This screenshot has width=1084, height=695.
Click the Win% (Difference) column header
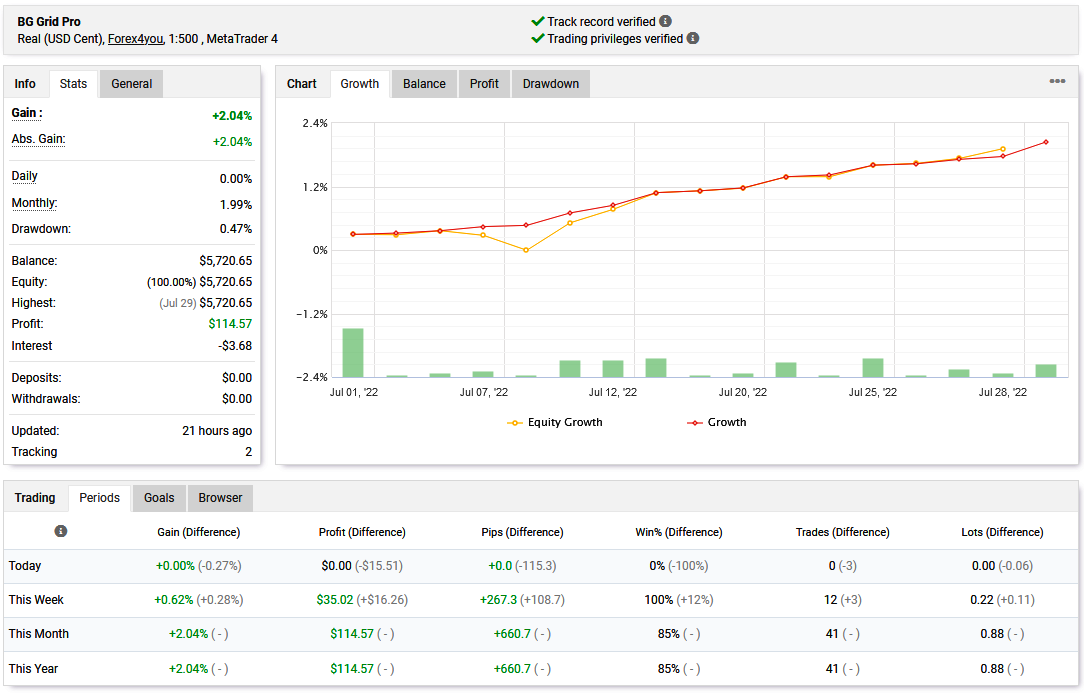pyautogui.click(x=679, y=532)
